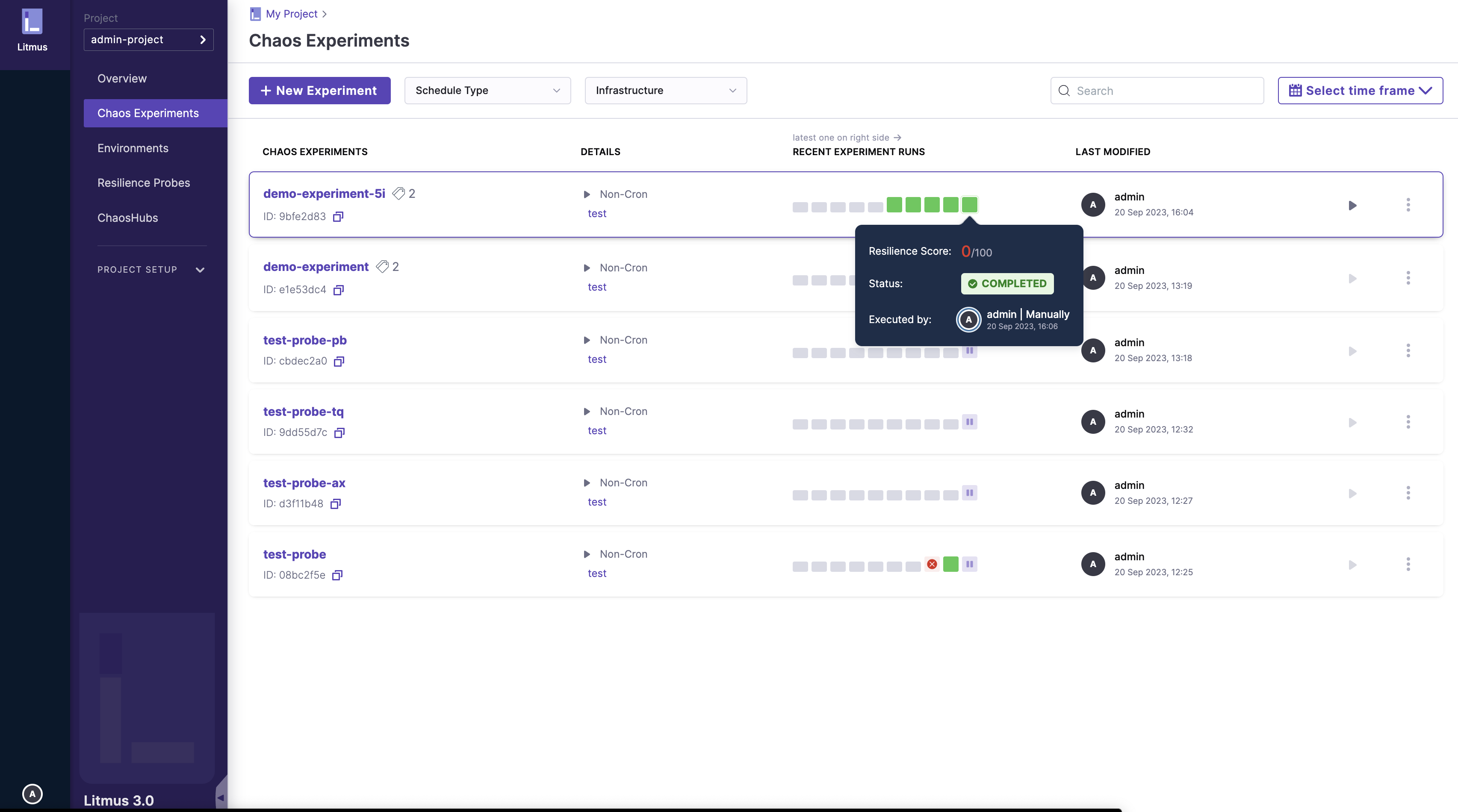
Task: Click the latest green run square of demo-experiment-5i
Action: tap(969, 204)
